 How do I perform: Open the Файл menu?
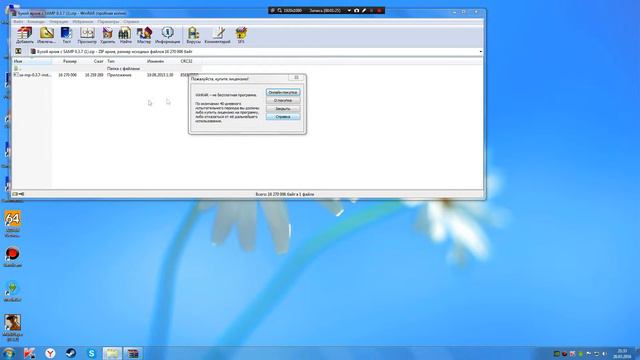[x=18, y=22]
